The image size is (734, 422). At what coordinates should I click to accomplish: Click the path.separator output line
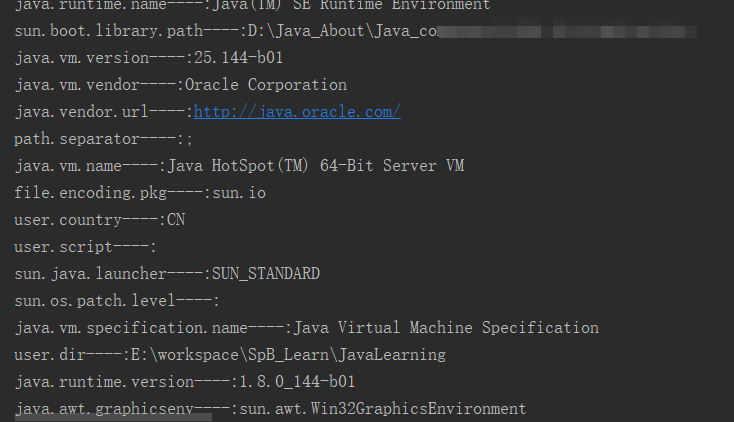coord(103,139)
